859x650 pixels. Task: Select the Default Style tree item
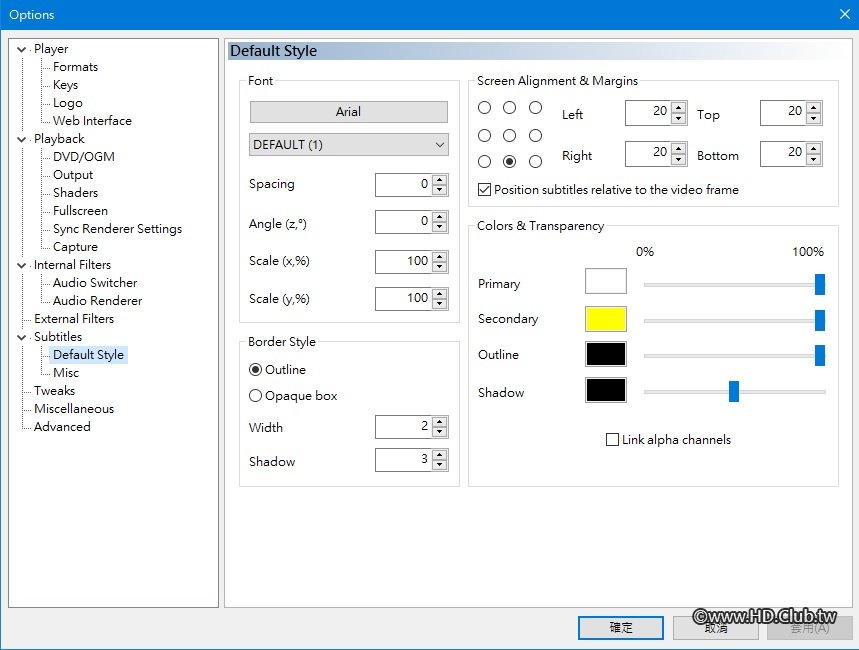88,355
